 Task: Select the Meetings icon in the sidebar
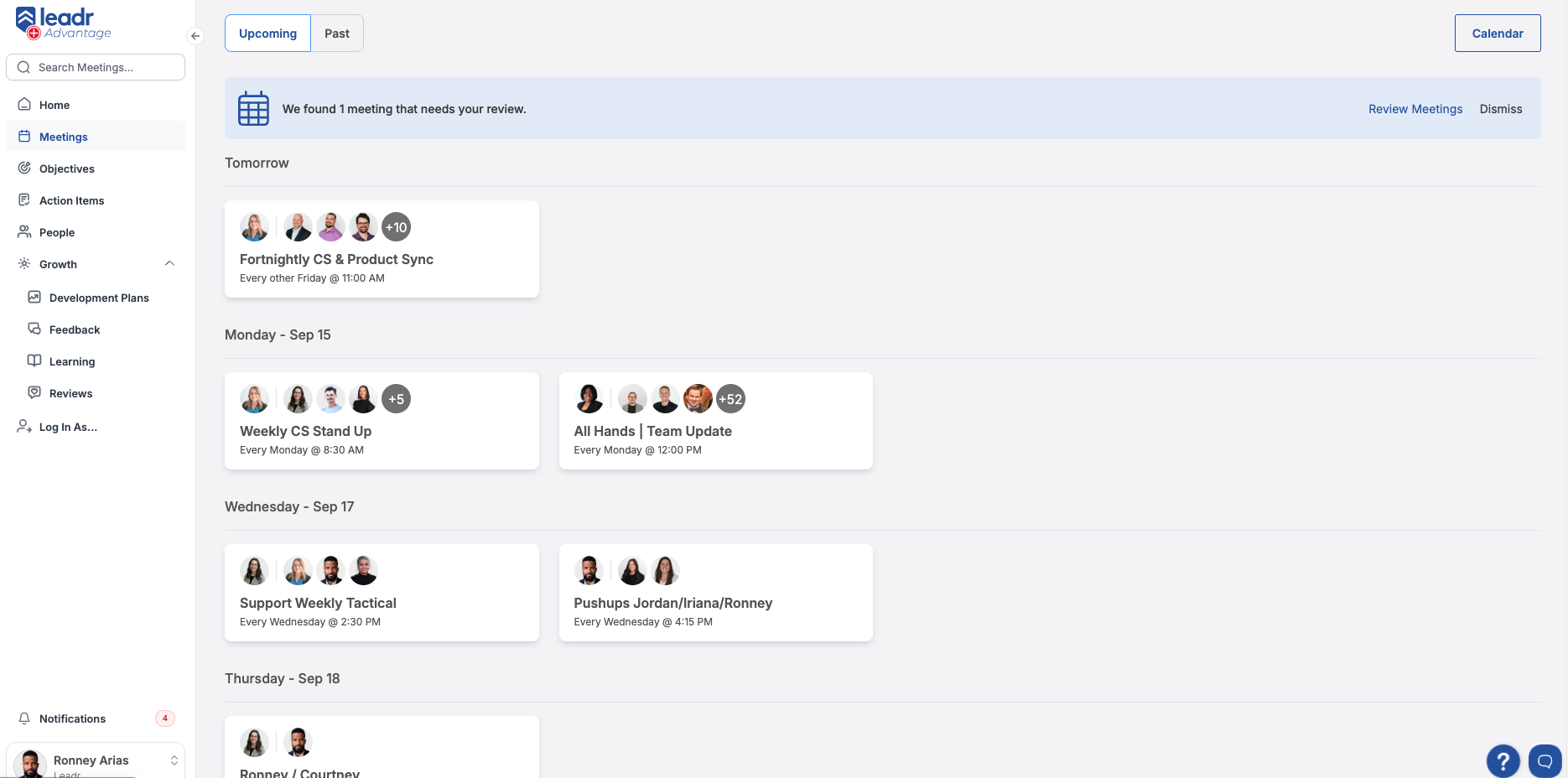26,136
